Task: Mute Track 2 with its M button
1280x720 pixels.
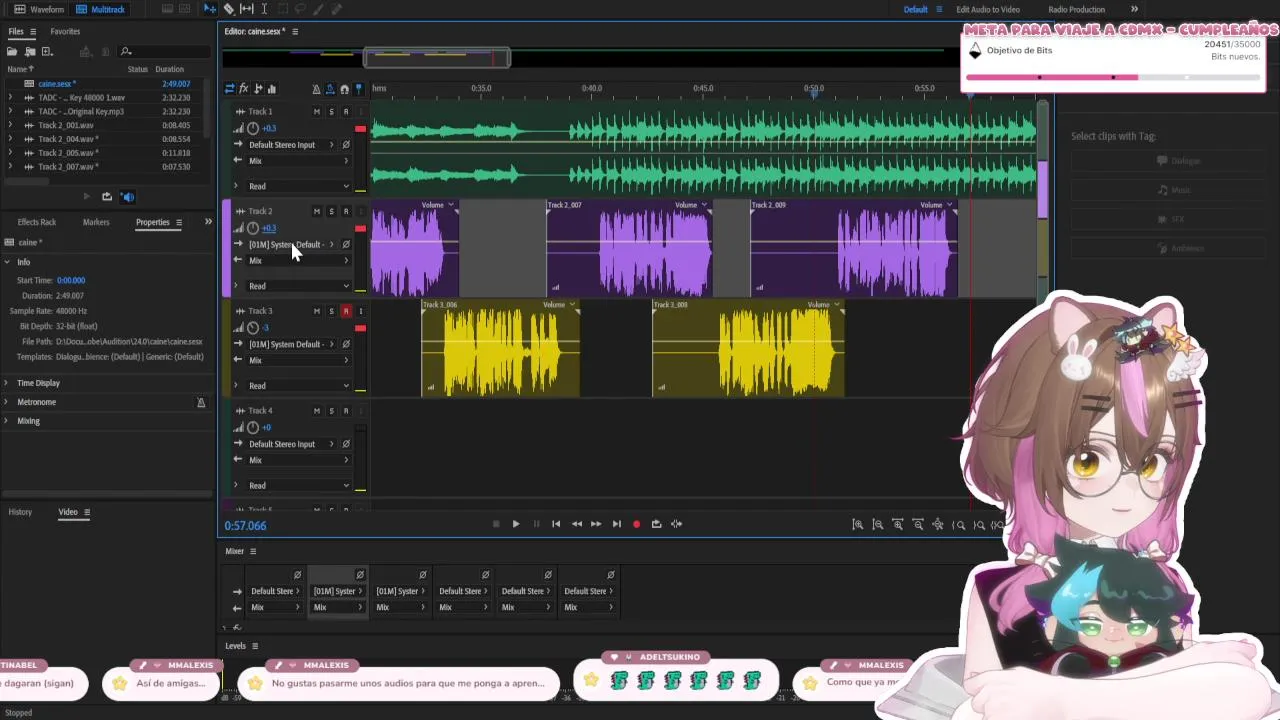Action: pyautogui.click(x=317, y=212)
